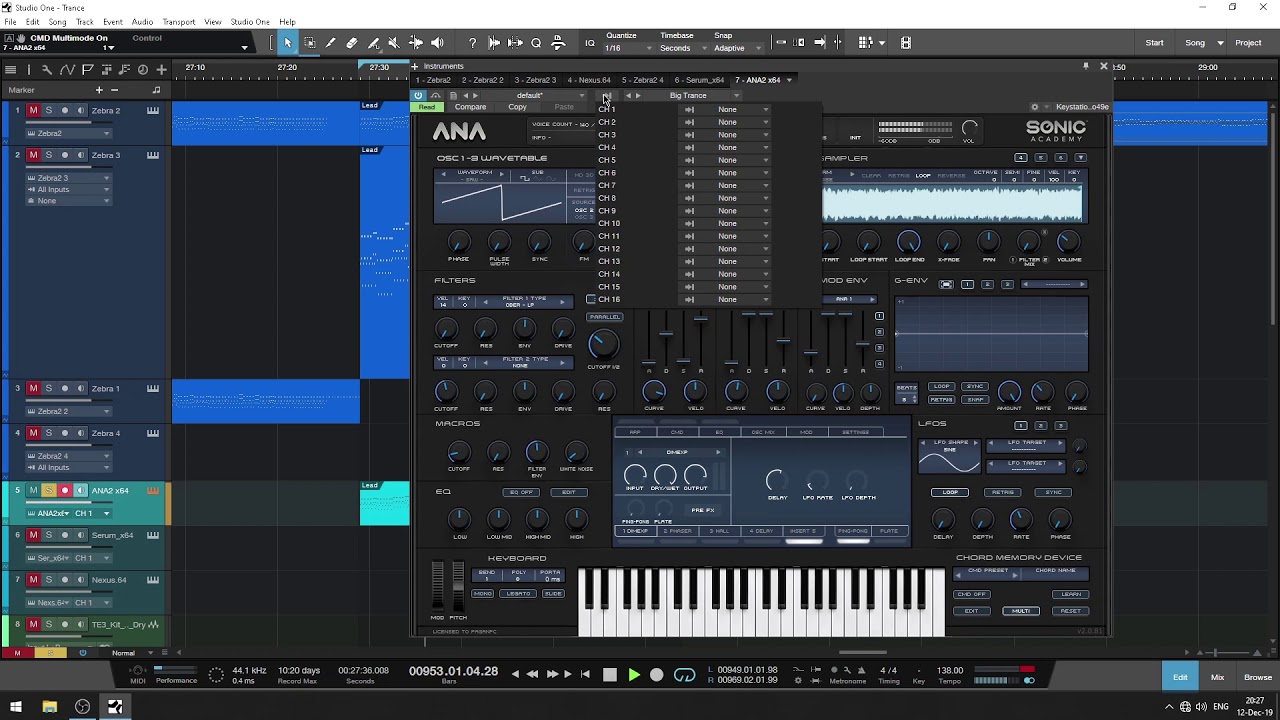Open File Explorer from taskbar
This screenshot has width=1280, height=720.
click(x=49, y=707)
